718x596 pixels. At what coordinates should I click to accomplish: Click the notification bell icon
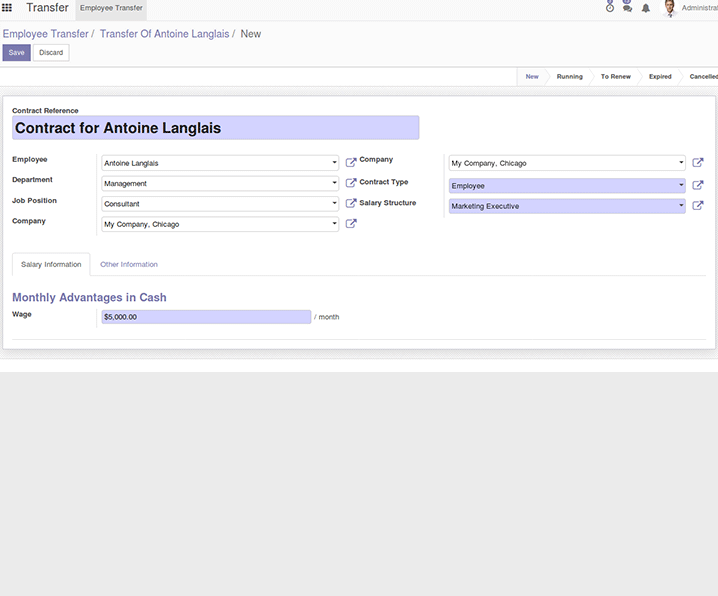645,8
